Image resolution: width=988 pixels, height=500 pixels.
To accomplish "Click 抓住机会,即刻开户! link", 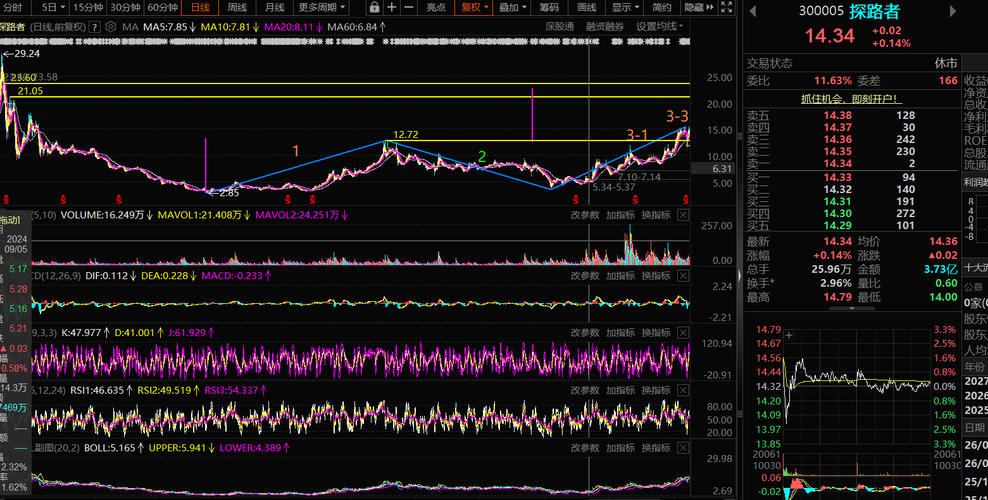I will (x=851, y=99).
